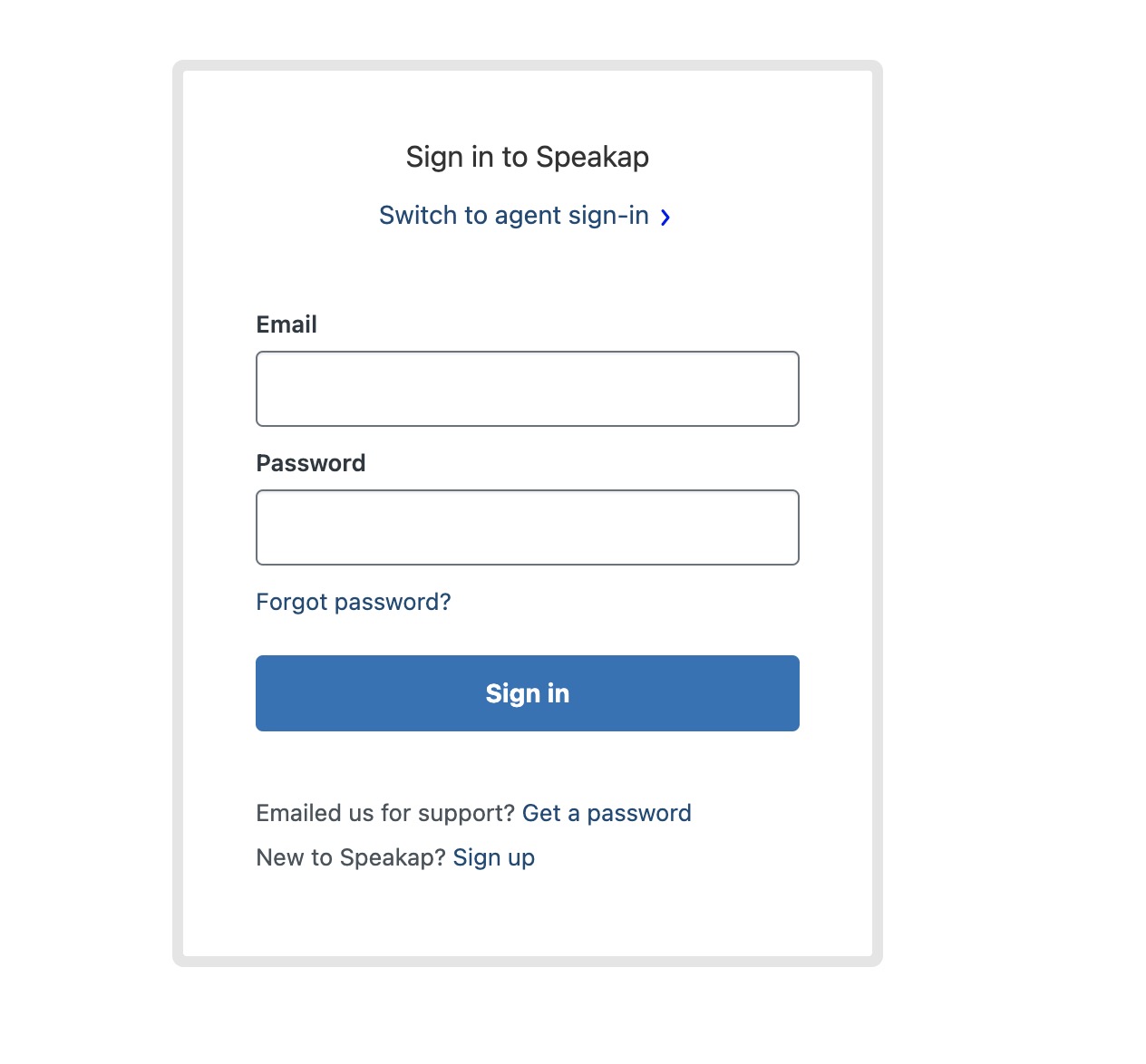Image resolution: width=1146 pixels, height=1064 pixels.
Task: Follow the Get a password link
Action: [607, 813]
